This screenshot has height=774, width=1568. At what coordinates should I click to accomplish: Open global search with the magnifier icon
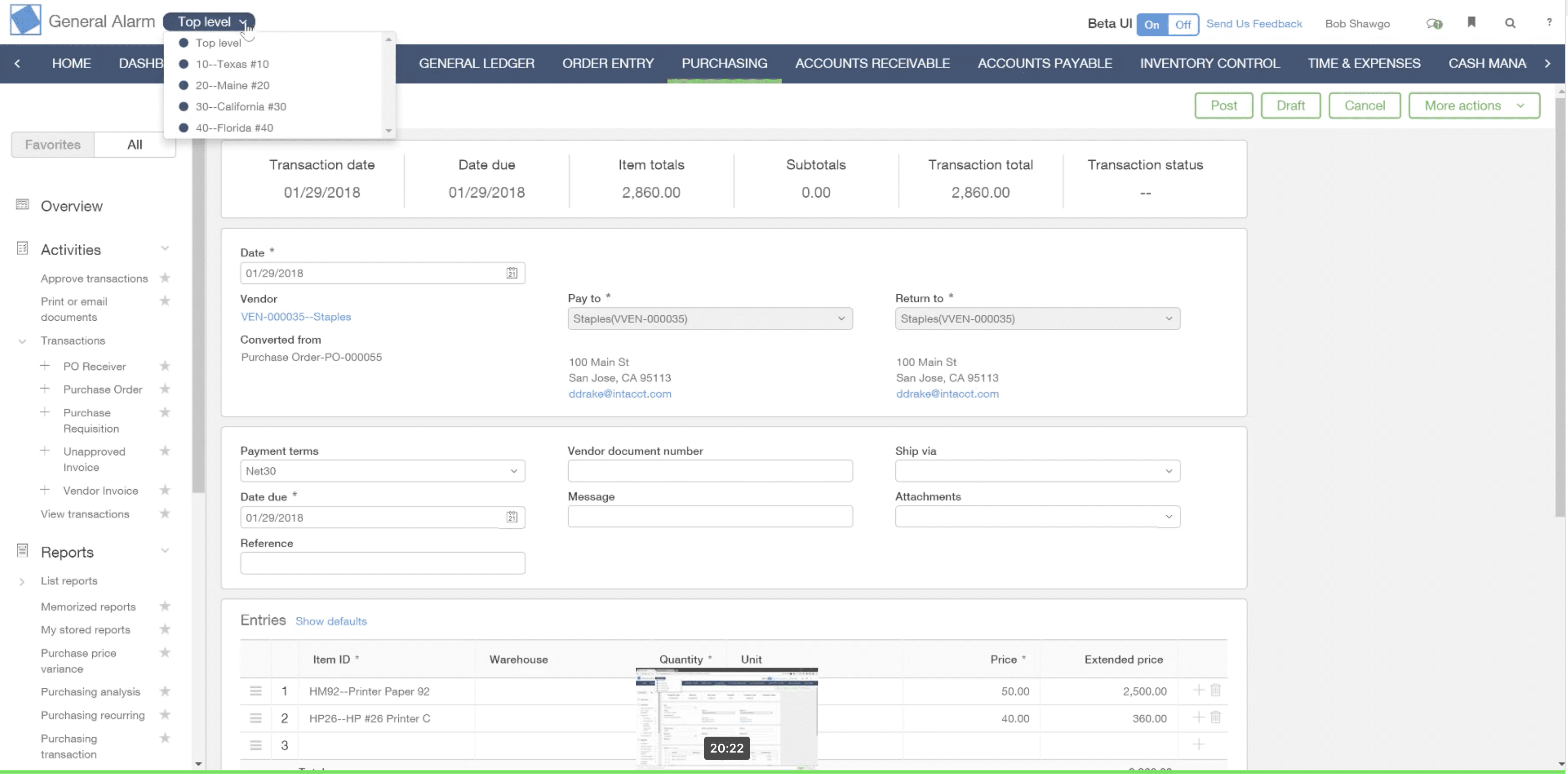coord(1510,23)
